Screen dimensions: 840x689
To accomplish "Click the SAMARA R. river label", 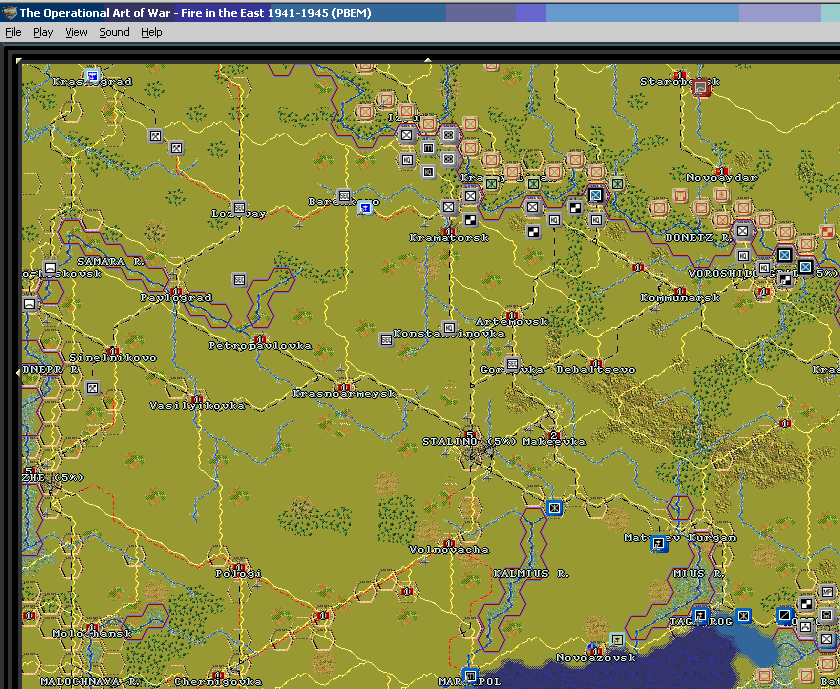I will (x=111, y=262).
